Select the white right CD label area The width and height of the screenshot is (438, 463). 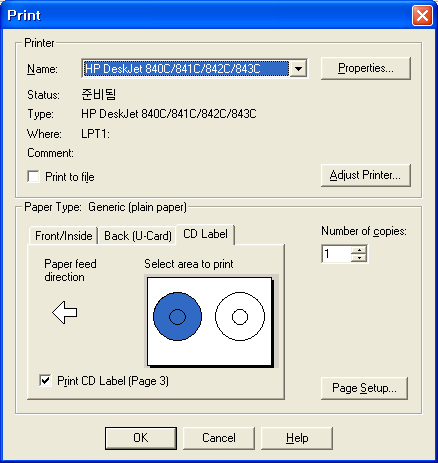pyautogui.click(x=240, y=317)
